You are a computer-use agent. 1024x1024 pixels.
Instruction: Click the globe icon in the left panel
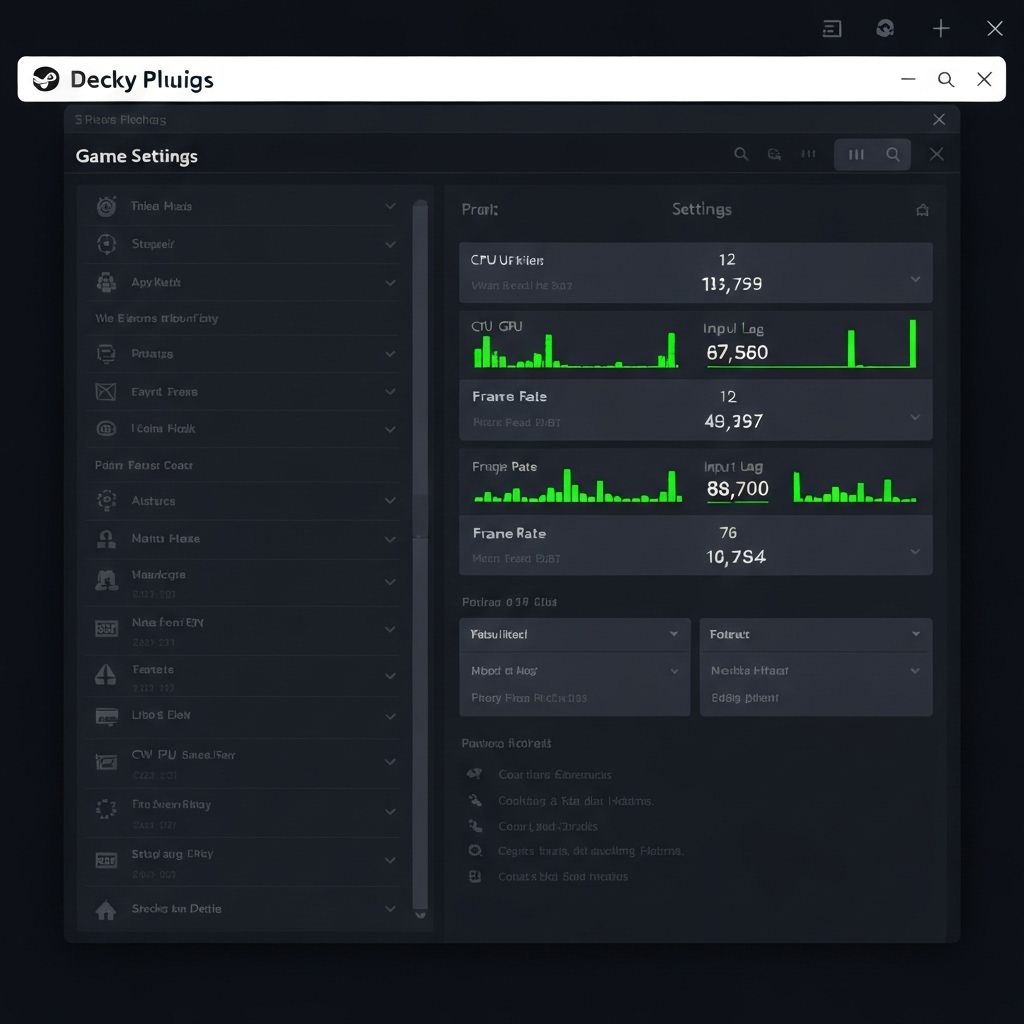(106, 428)
